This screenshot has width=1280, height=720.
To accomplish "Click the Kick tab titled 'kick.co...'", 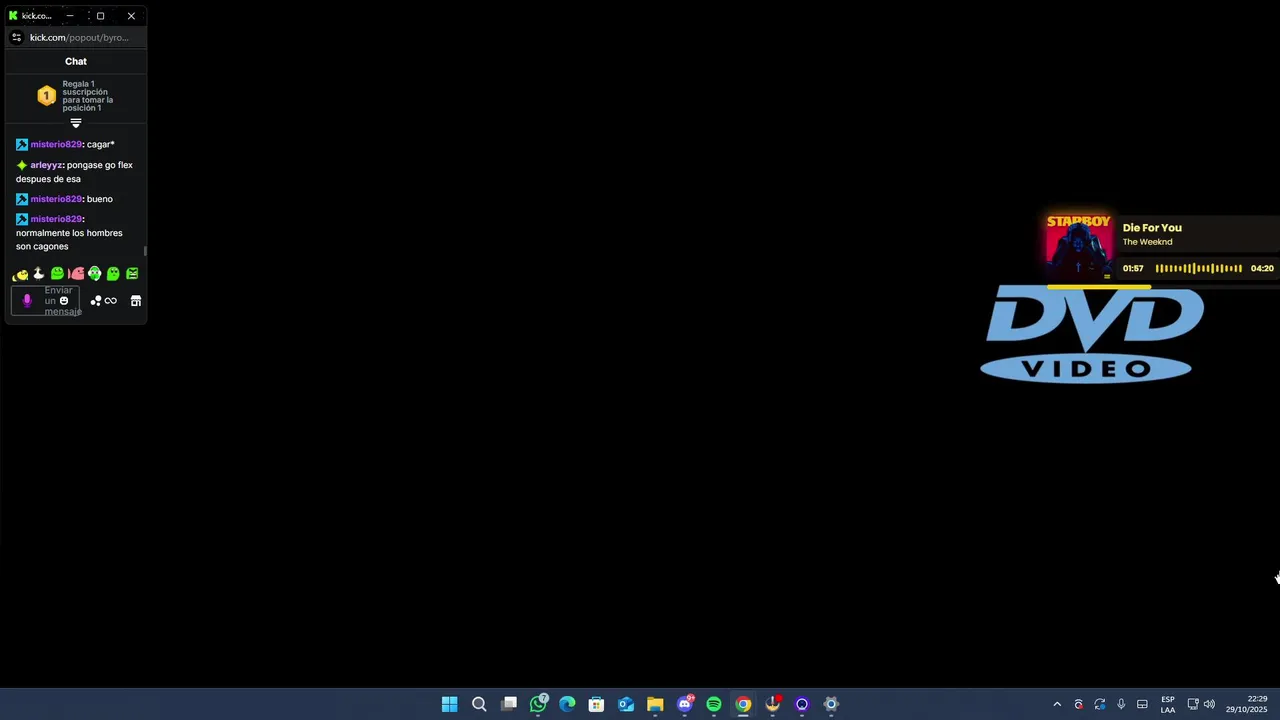I will pyautogui.click(x=30, y=16).
